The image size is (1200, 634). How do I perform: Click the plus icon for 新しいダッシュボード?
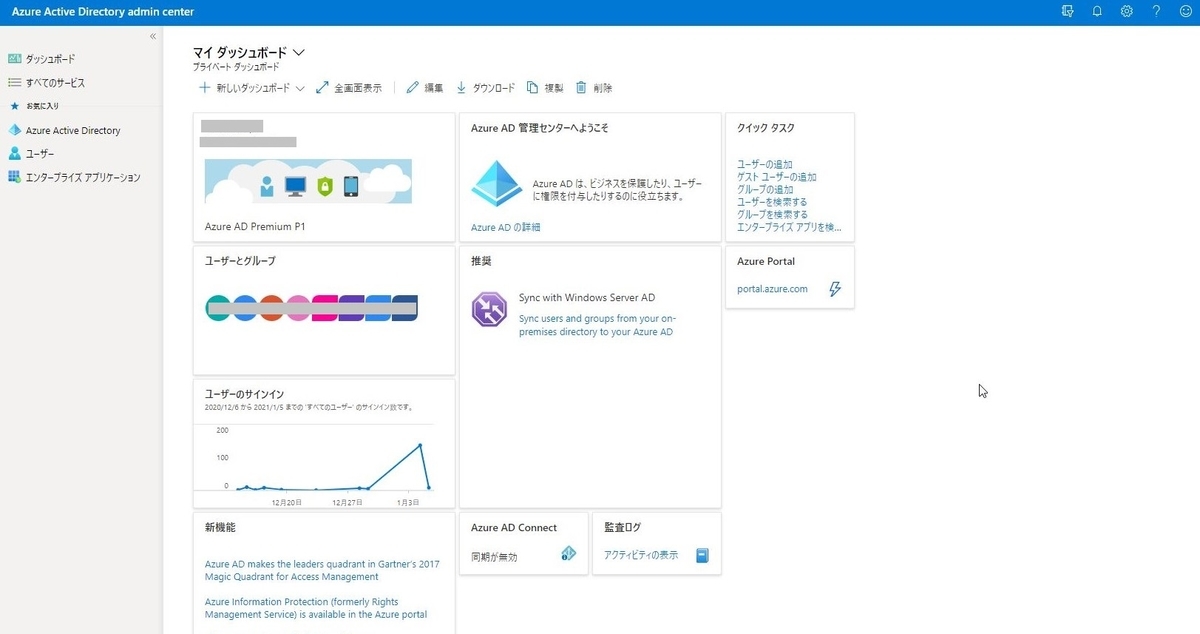[205, 88]
